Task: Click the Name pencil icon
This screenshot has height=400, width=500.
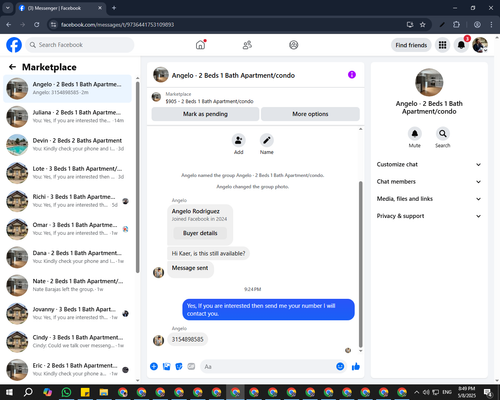Action: (267, 140)
